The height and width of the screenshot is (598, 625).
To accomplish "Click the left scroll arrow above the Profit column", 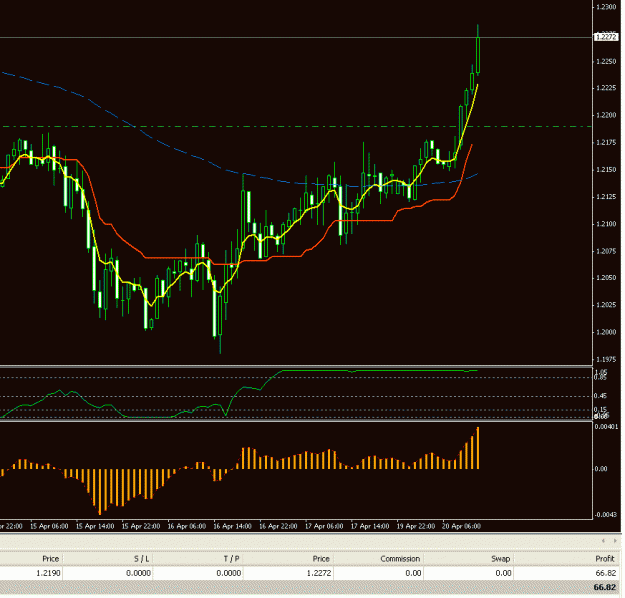I will coord(603,541).
